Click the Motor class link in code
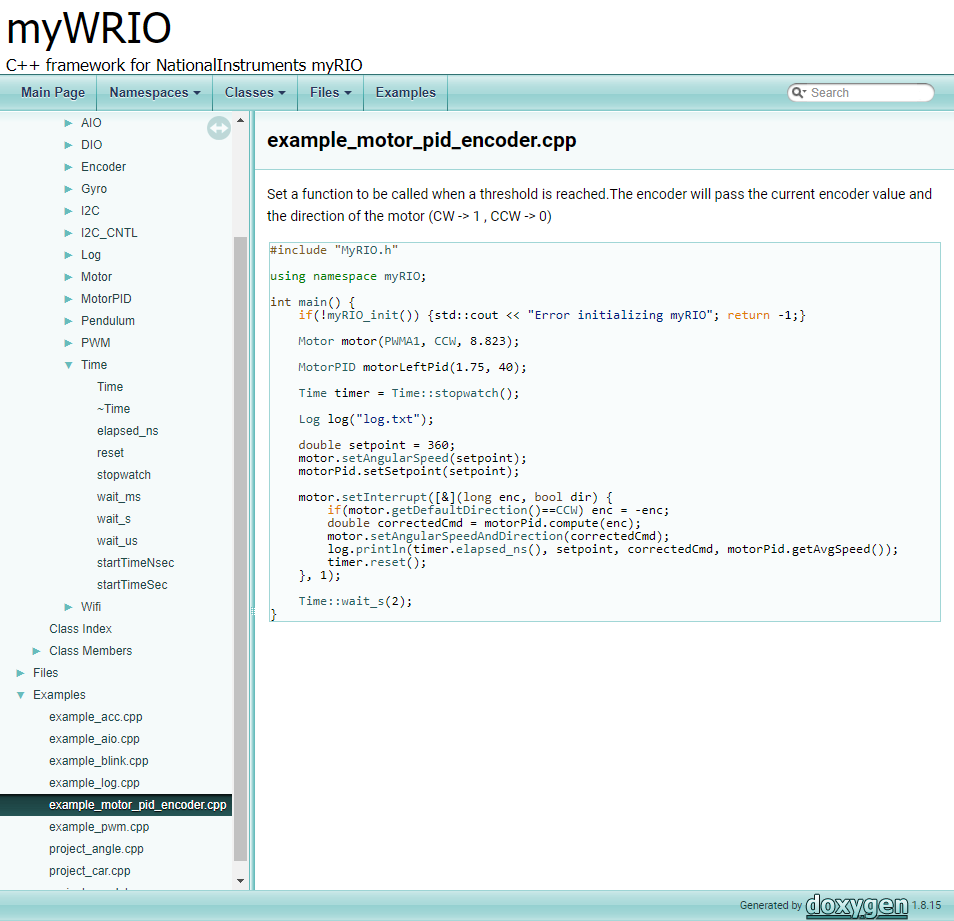Viewport: 954px width, 921px height. point(316,341)
